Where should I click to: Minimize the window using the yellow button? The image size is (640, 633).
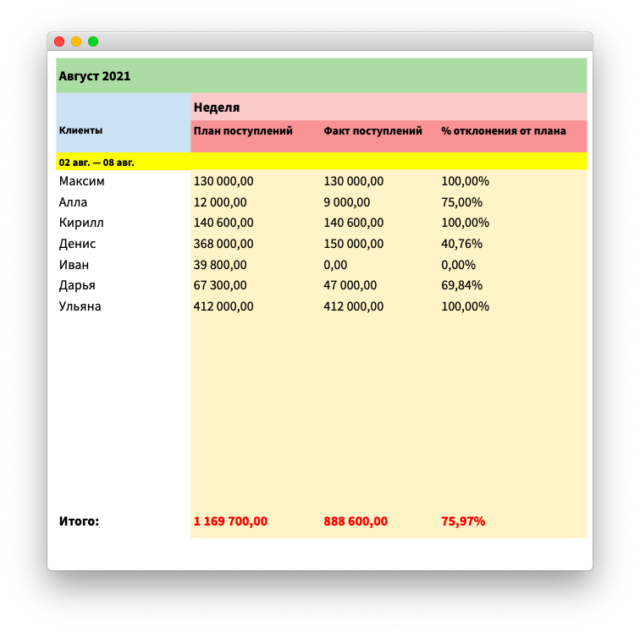(76, 41)
